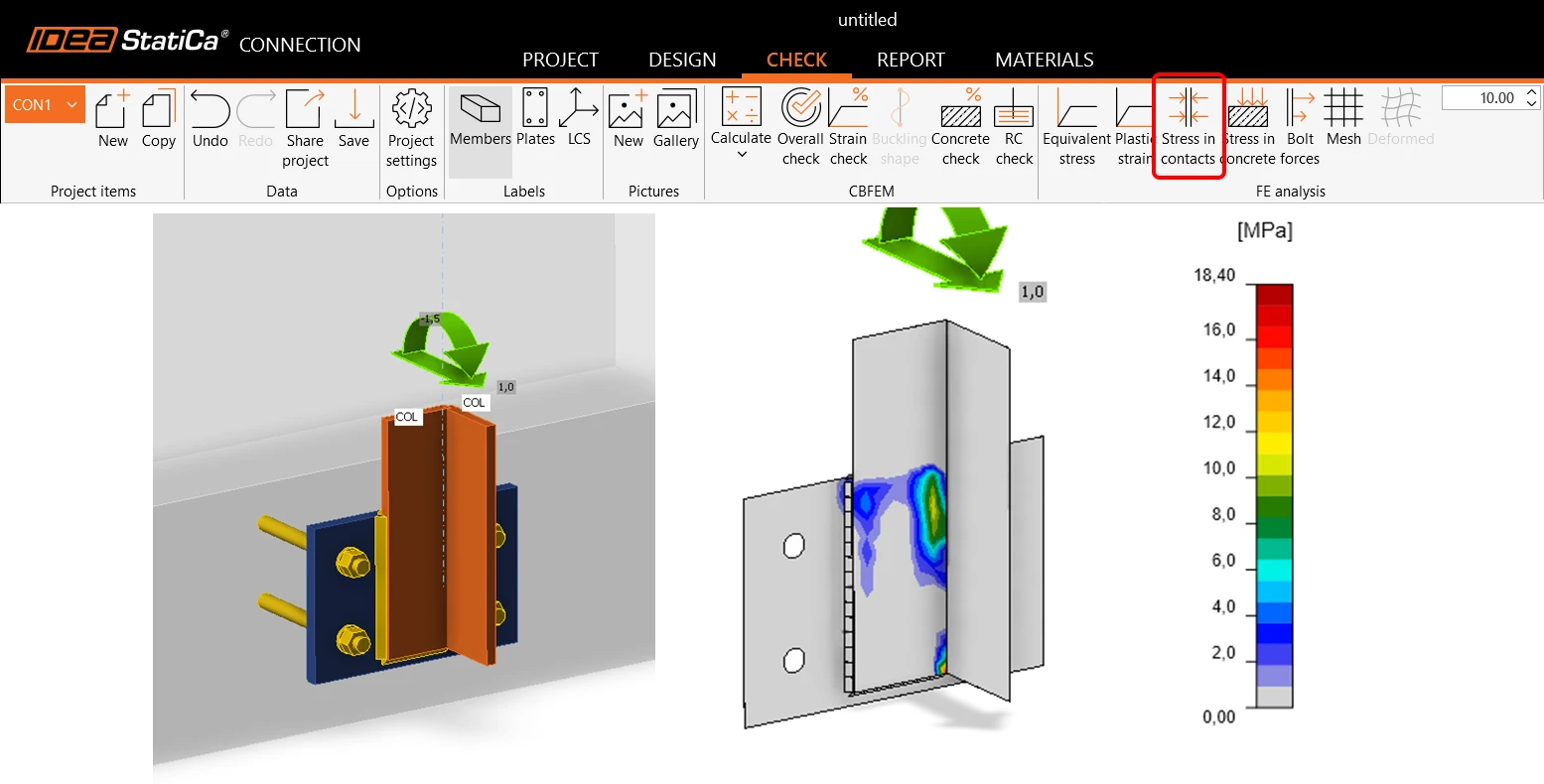Show Equivalent stress results
The width and height of the screenshot is (1544, 784).
(x=1076, y=127)
